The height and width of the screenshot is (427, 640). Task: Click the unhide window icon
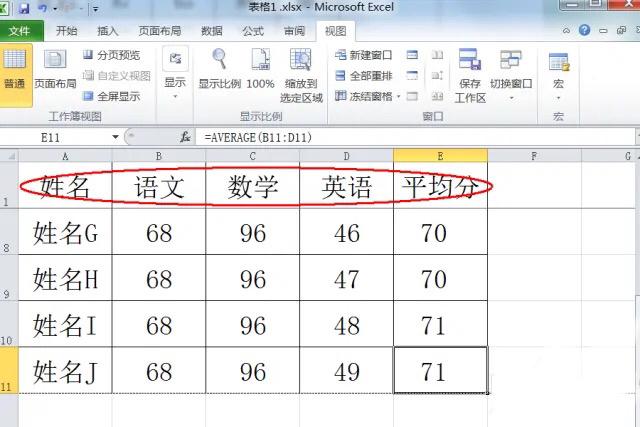pos(412,96)
